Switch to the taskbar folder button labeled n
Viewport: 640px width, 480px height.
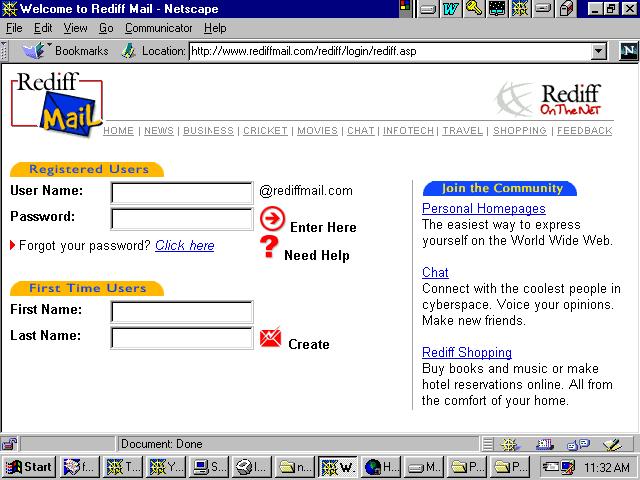pos(295,467)
